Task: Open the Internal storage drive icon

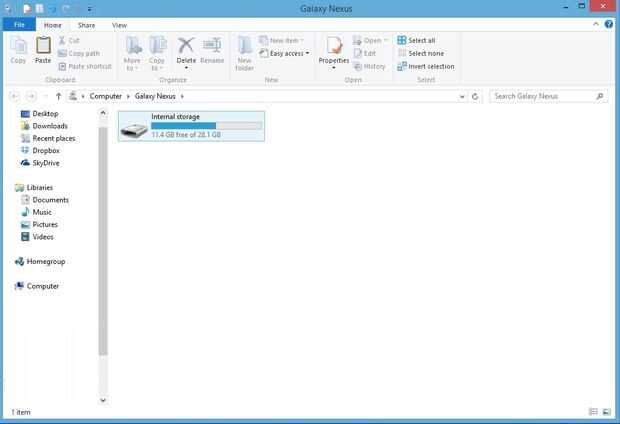Action: click(x=134, y=129)
